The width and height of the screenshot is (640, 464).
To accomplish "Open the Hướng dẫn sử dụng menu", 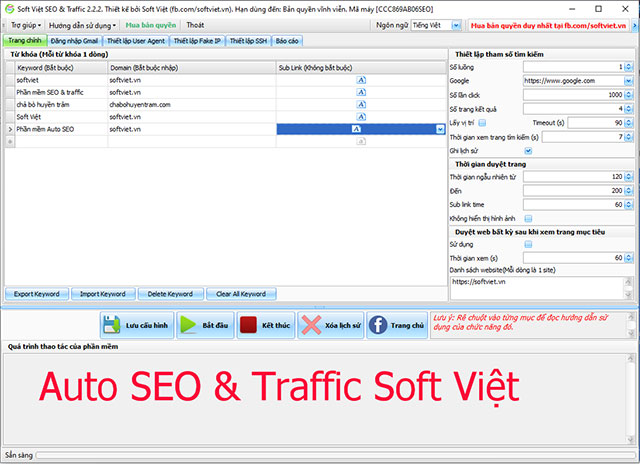I will (x=82, y=25).
